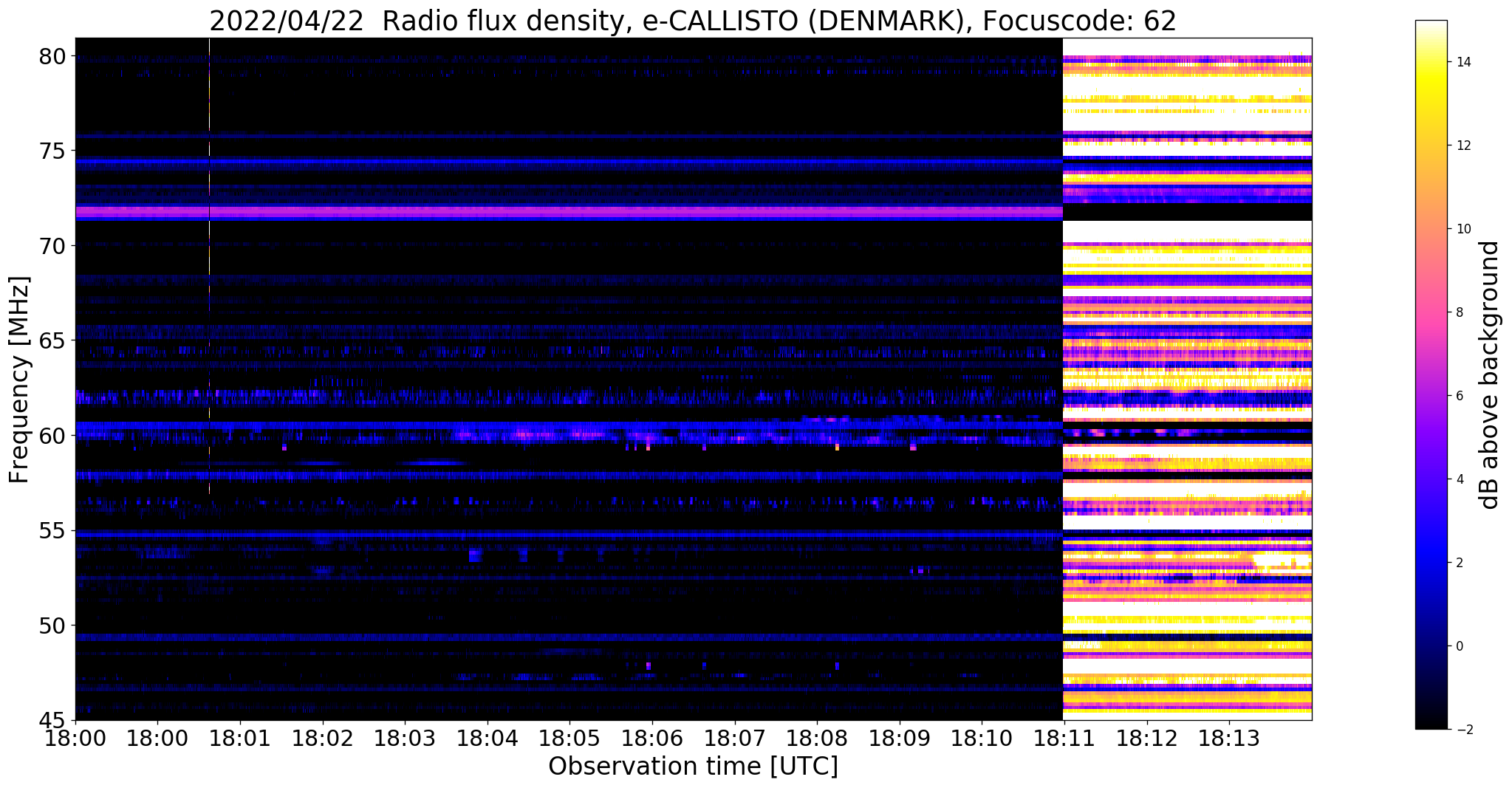Image resolution: width=1512 pixels, height=788 pixels.
Task: Click the 80 frequency tick label
Action: [52, 56]
